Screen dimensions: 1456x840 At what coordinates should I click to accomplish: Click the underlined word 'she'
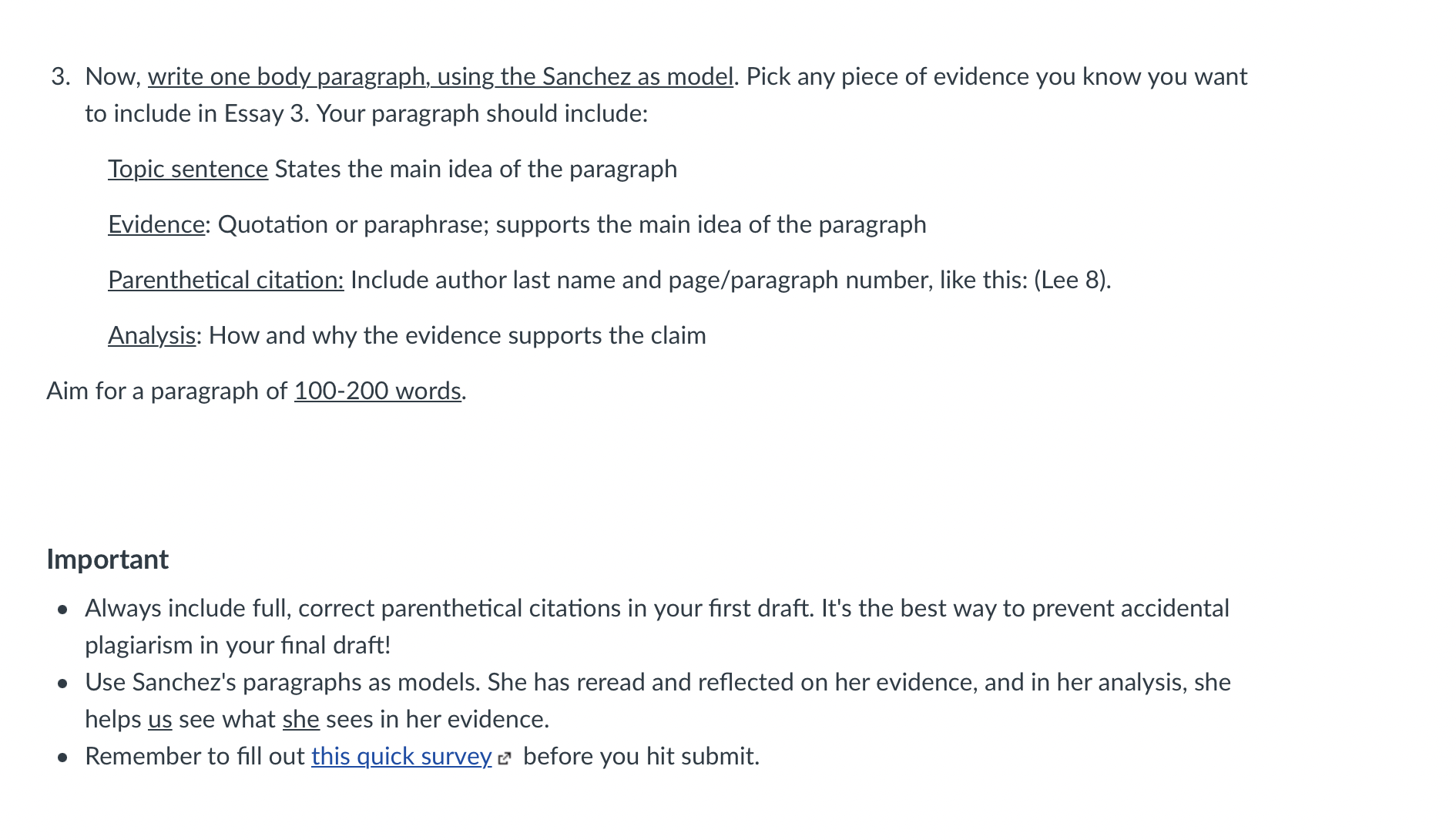click(x=300, y=720)
